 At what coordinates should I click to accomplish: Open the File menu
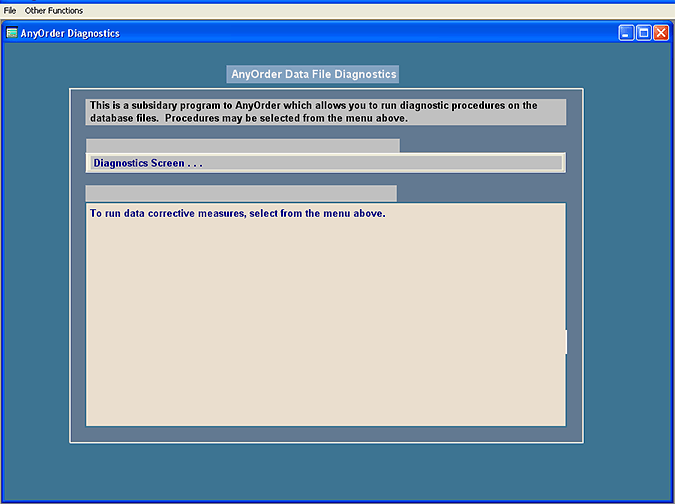[x=10, y=10]
